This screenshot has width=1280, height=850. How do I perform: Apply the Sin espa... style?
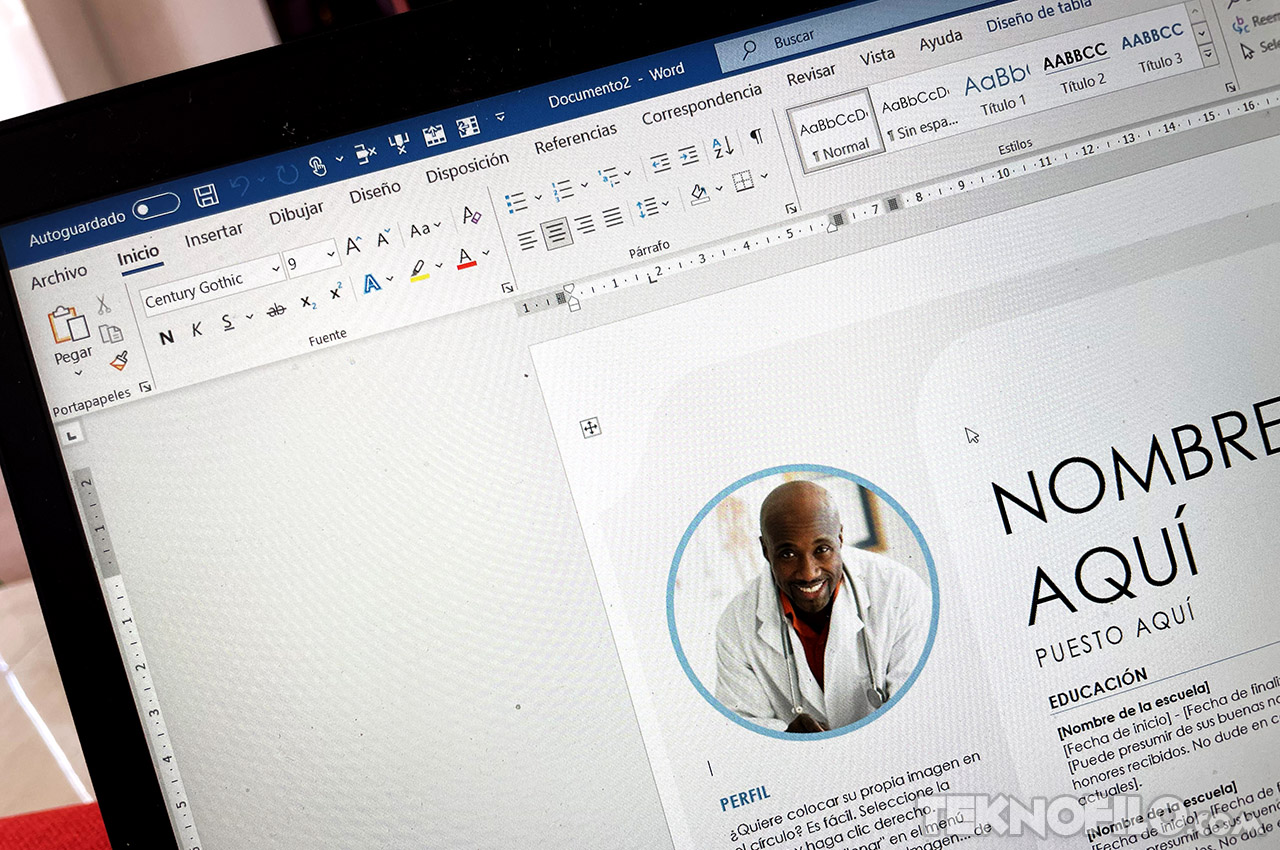coord(917,113)
